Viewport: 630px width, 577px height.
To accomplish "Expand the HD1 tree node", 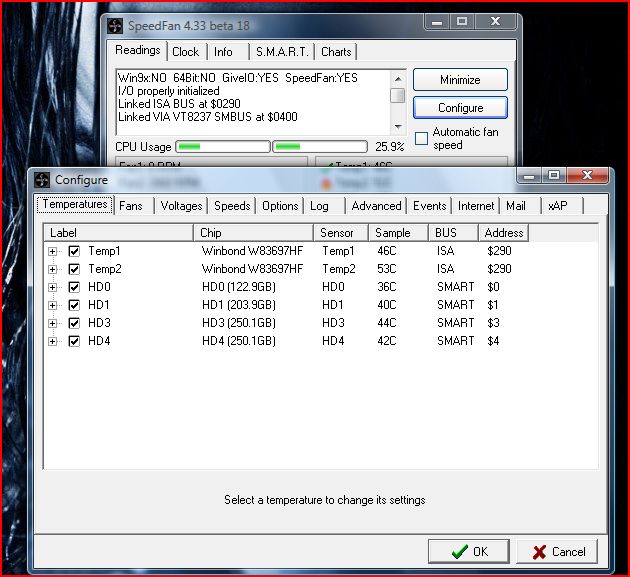I will (52, 305).
